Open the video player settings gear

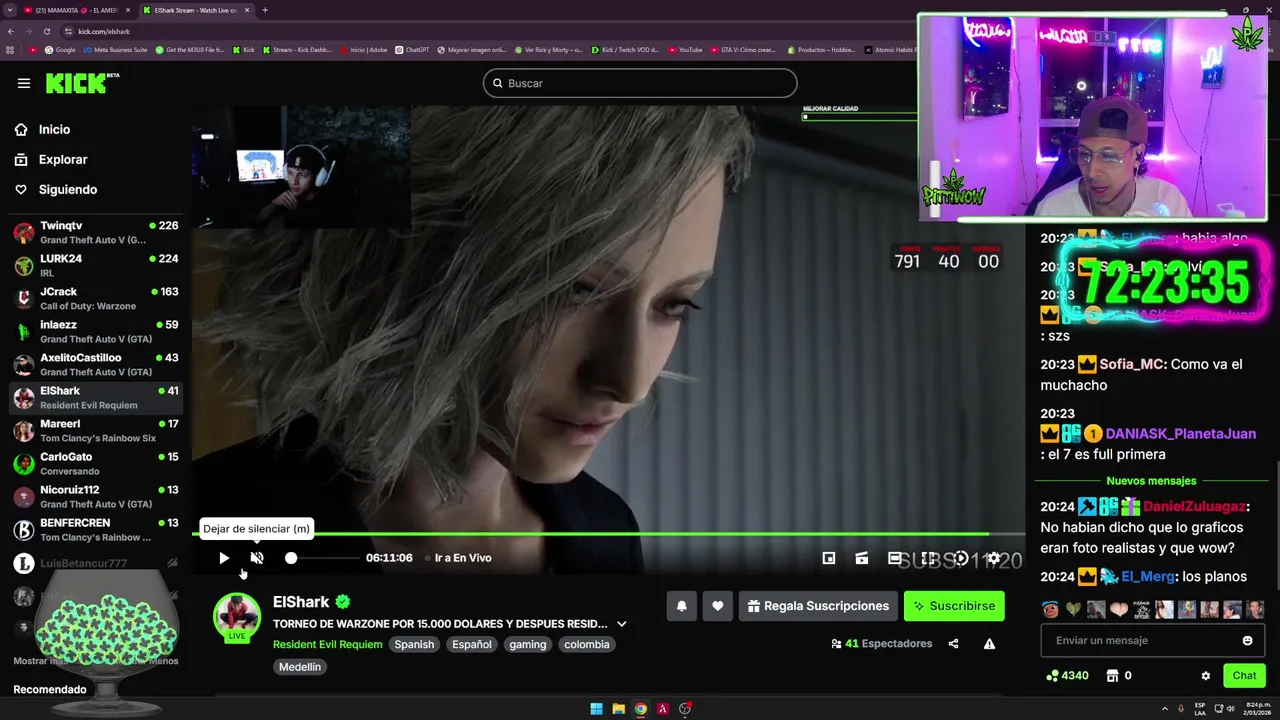pyautogui.click(x=993, y=558)
